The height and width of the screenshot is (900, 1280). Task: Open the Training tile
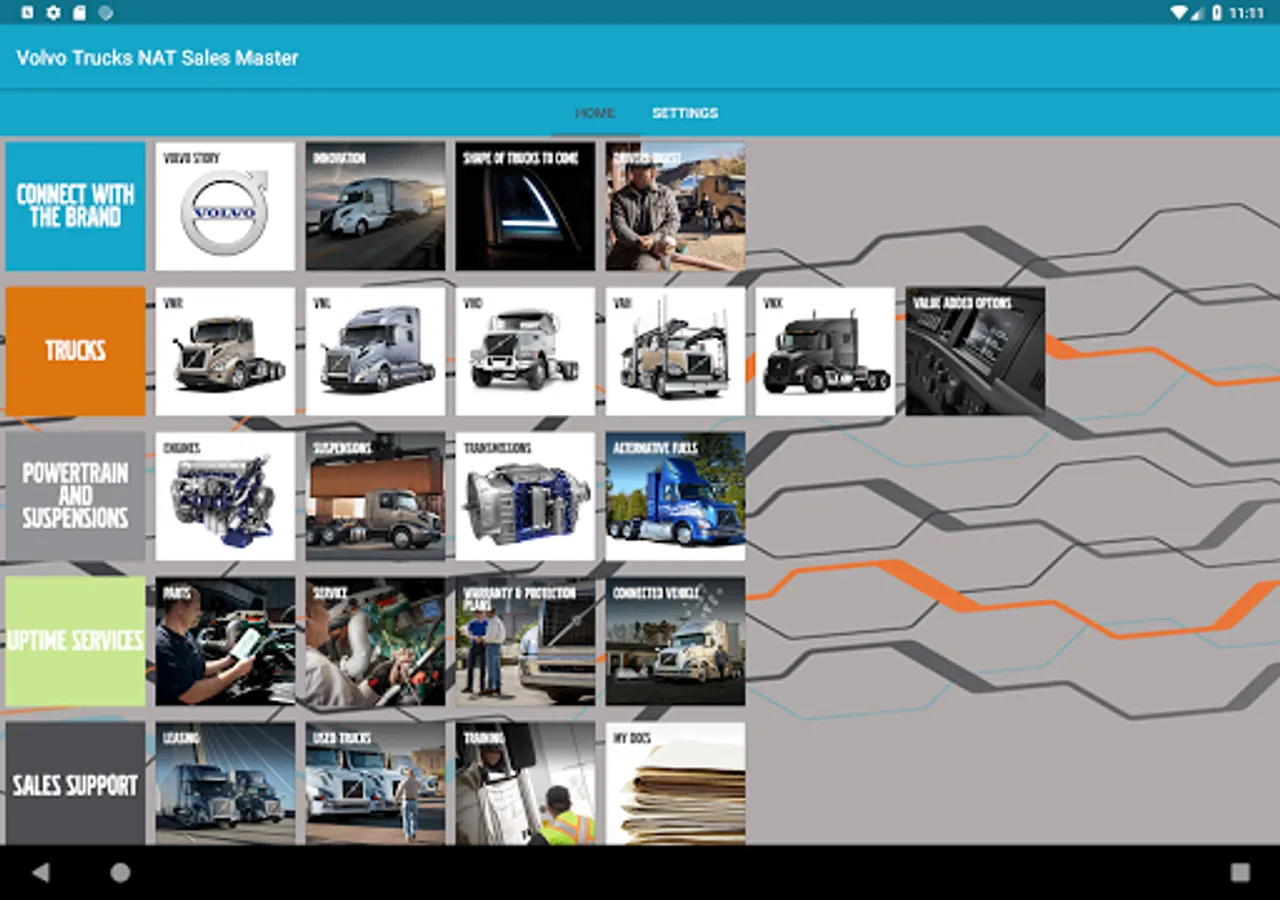[x=525, y=783]
